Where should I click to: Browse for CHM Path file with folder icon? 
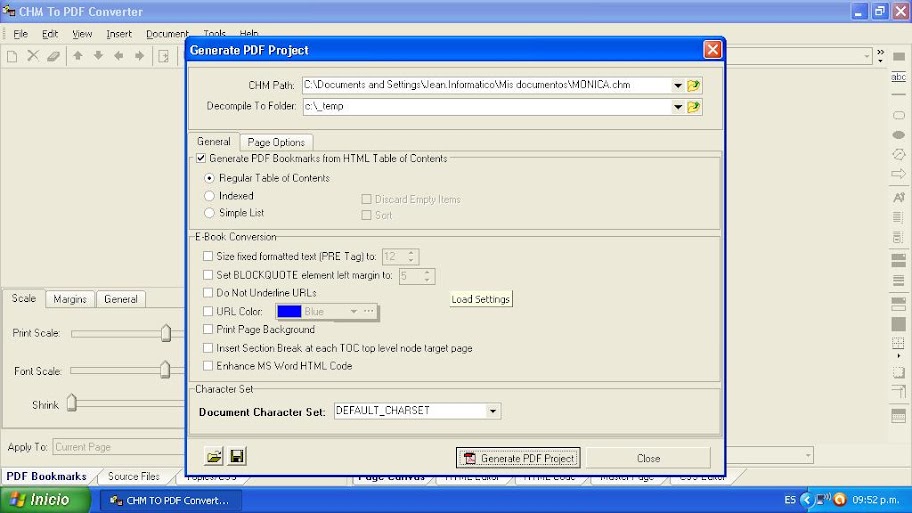coord(693,86)
